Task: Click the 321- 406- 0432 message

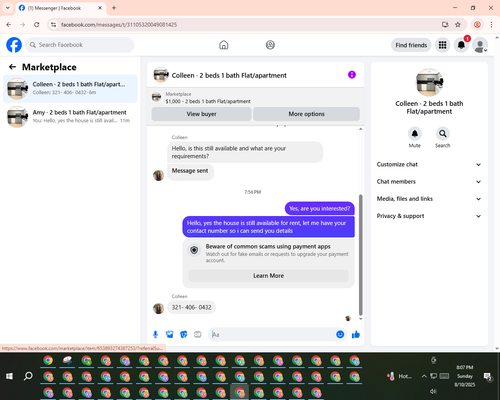Action: click(191, 307)
